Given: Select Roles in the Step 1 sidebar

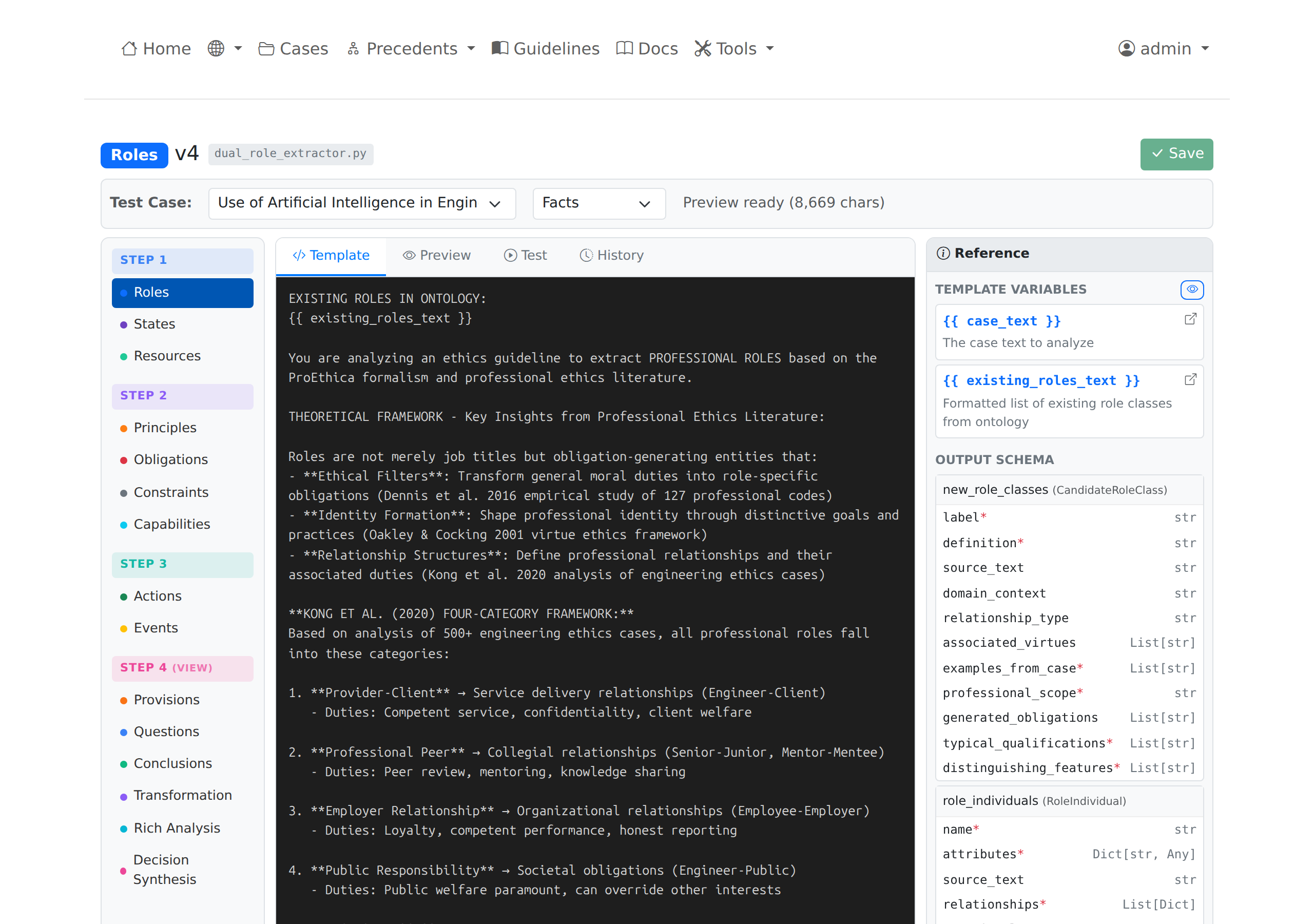Looking at the screenshot, I should coord(183,293).
